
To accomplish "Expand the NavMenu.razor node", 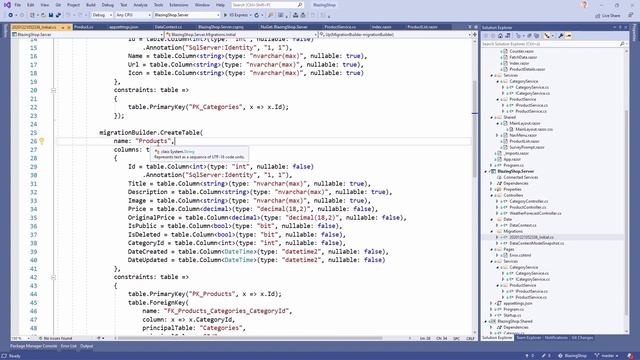I will click(498, 135).
